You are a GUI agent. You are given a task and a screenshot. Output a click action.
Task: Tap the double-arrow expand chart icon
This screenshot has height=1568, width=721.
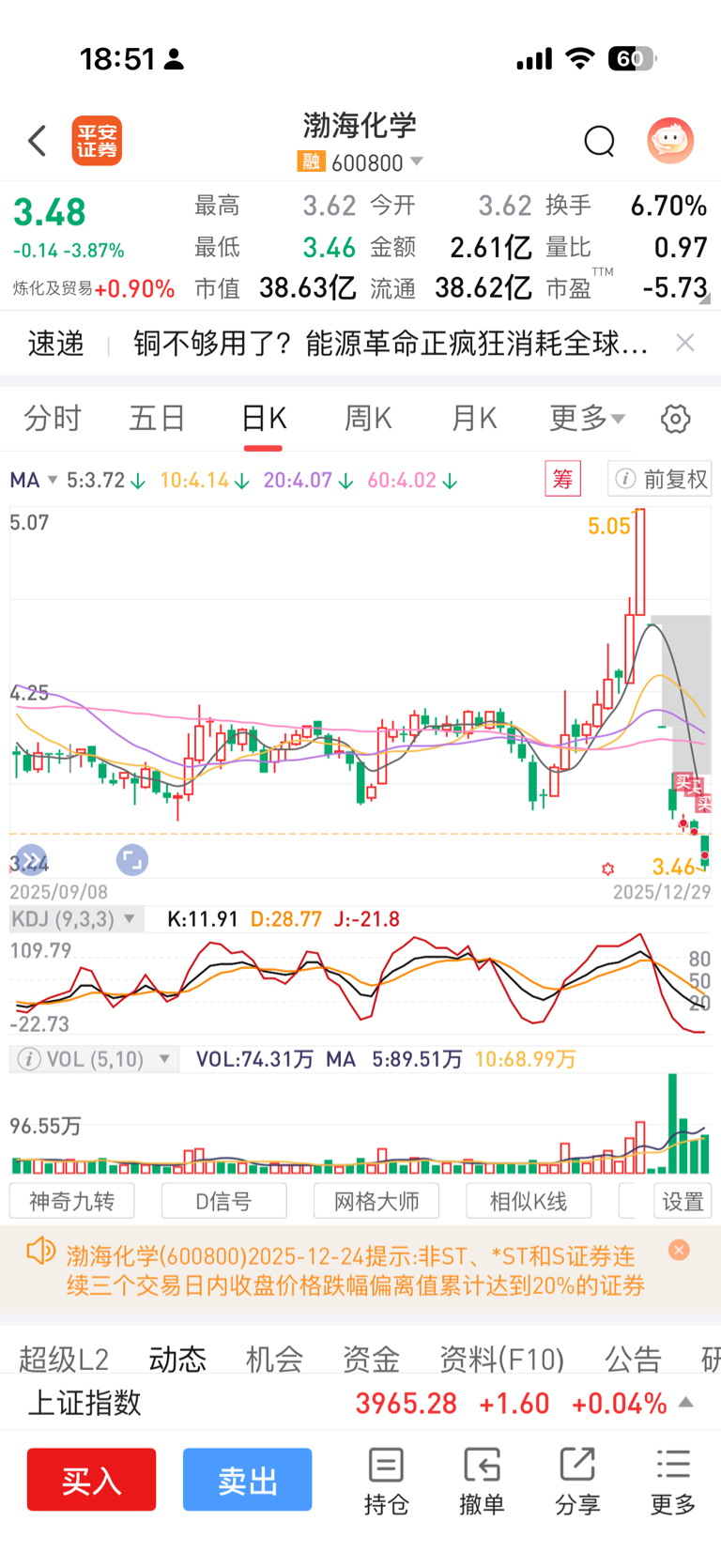click(x=31, y=859)
